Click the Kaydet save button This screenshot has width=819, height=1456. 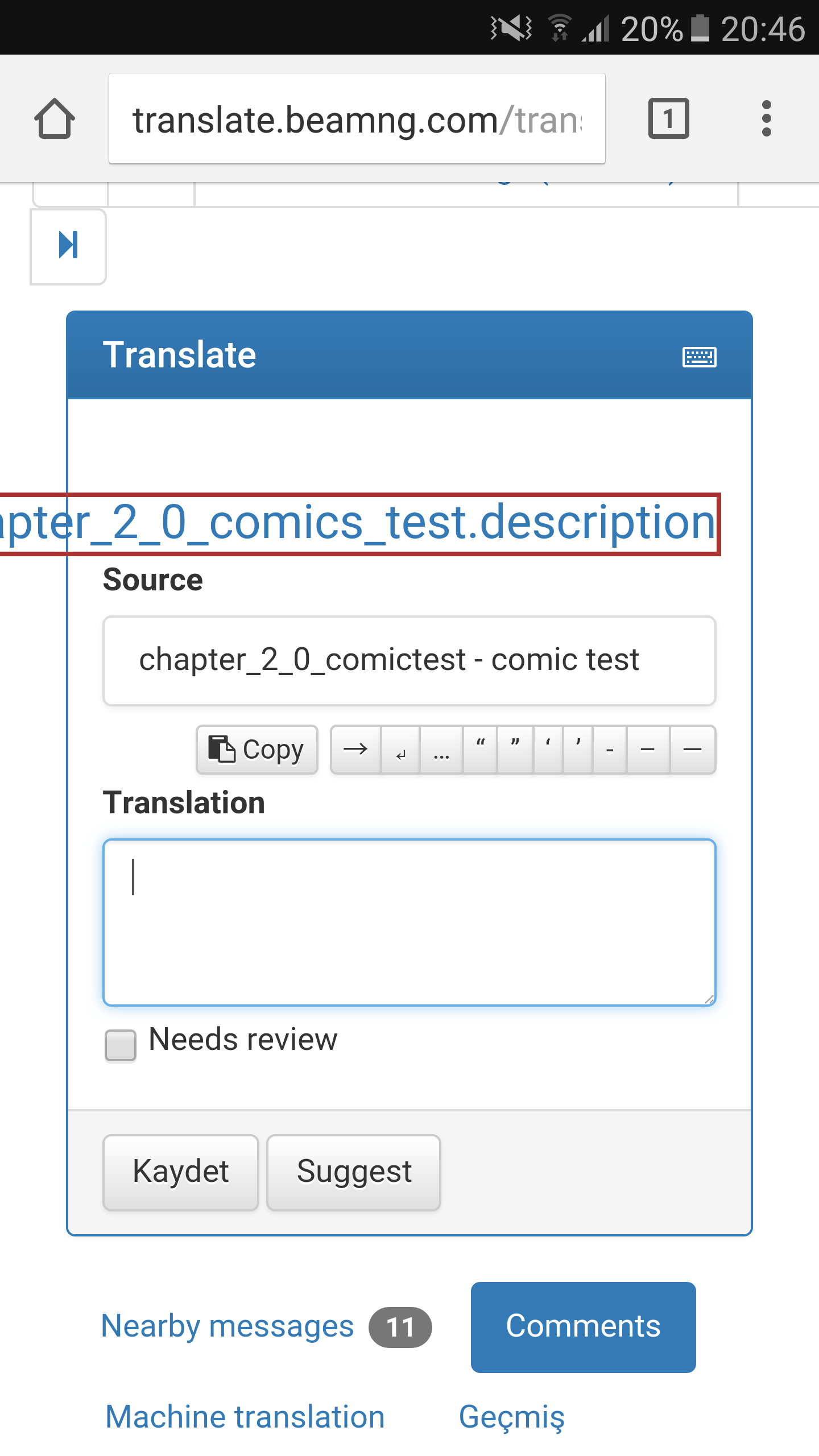[x=181, y=1172]
